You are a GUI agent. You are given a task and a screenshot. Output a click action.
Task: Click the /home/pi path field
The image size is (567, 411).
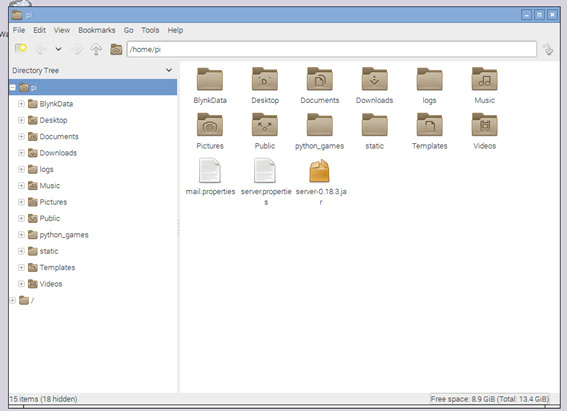tap(332, 50)
